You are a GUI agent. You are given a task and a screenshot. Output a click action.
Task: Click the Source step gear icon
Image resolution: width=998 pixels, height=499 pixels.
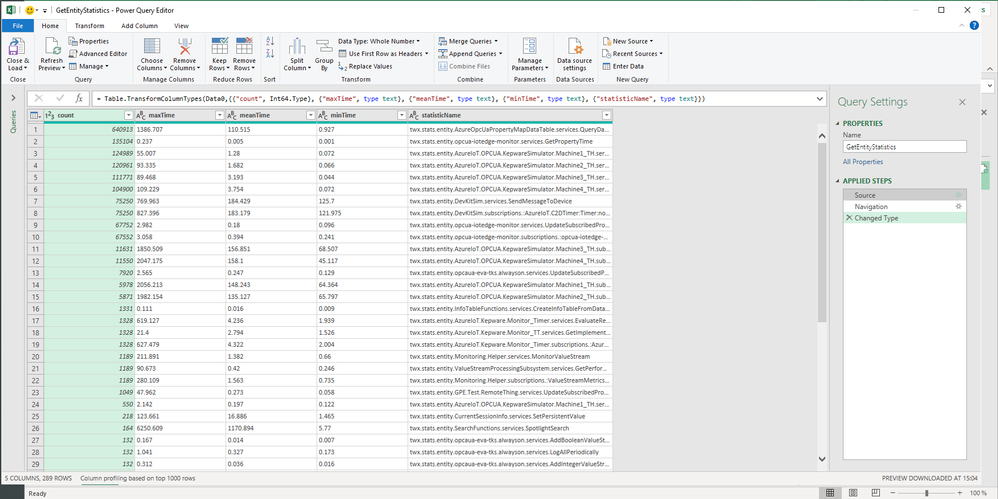[959, 195]
